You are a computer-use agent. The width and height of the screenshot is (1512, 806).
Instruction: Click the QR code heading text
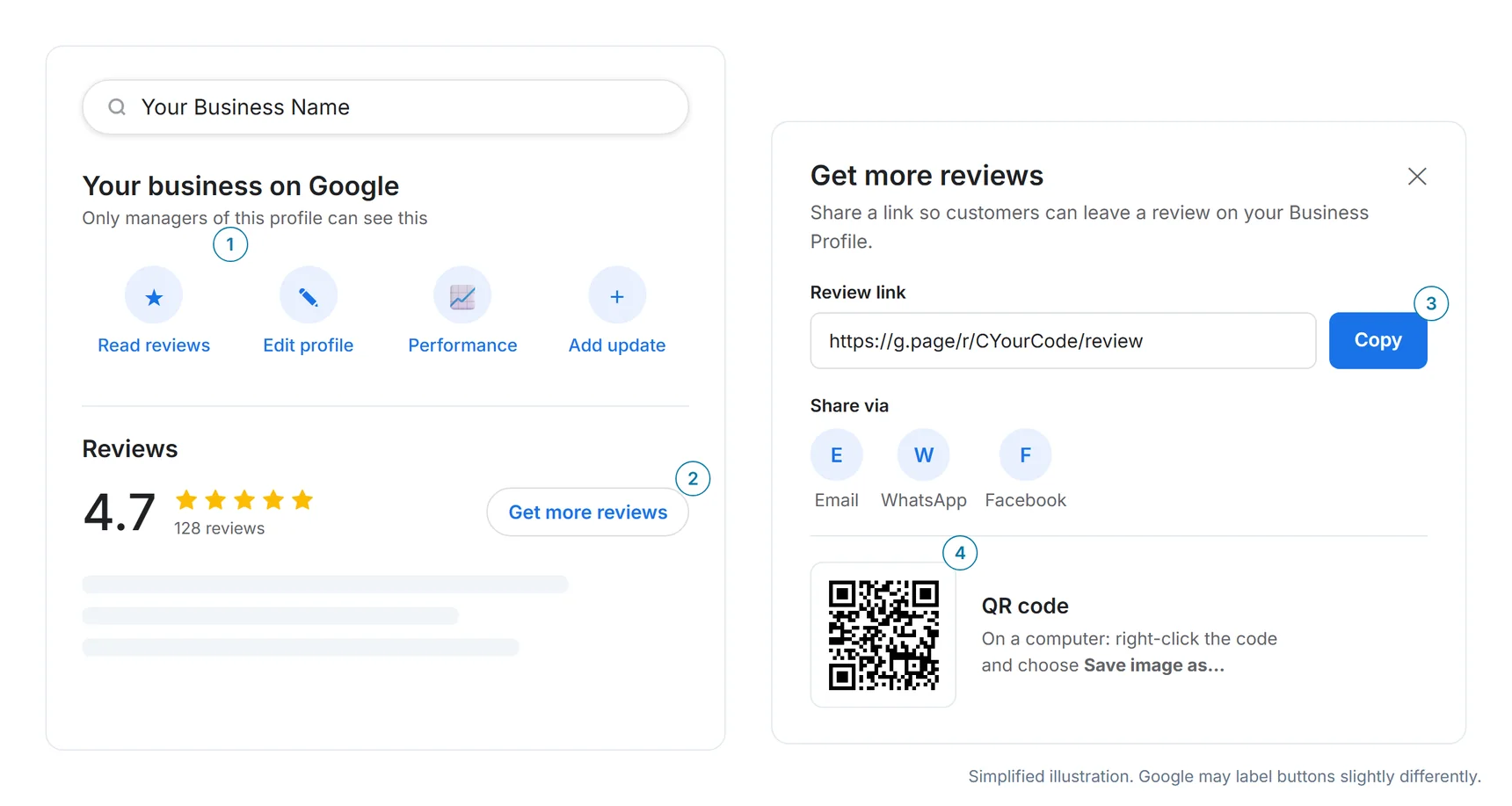click(1025, 606)
